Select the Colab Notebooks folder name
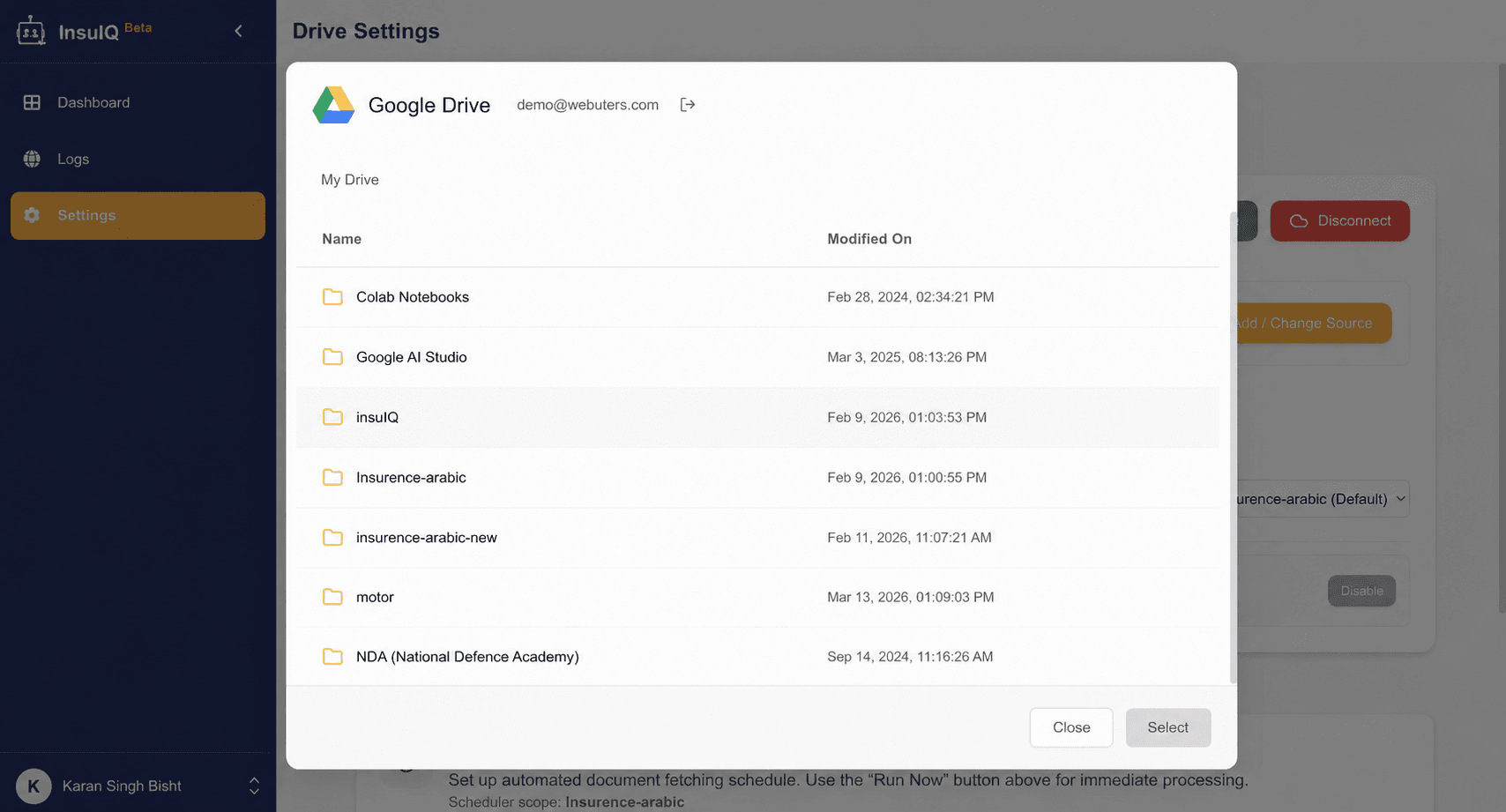Image resolution: width=1506 pixels, height=812 pixels. click(413, 297)
